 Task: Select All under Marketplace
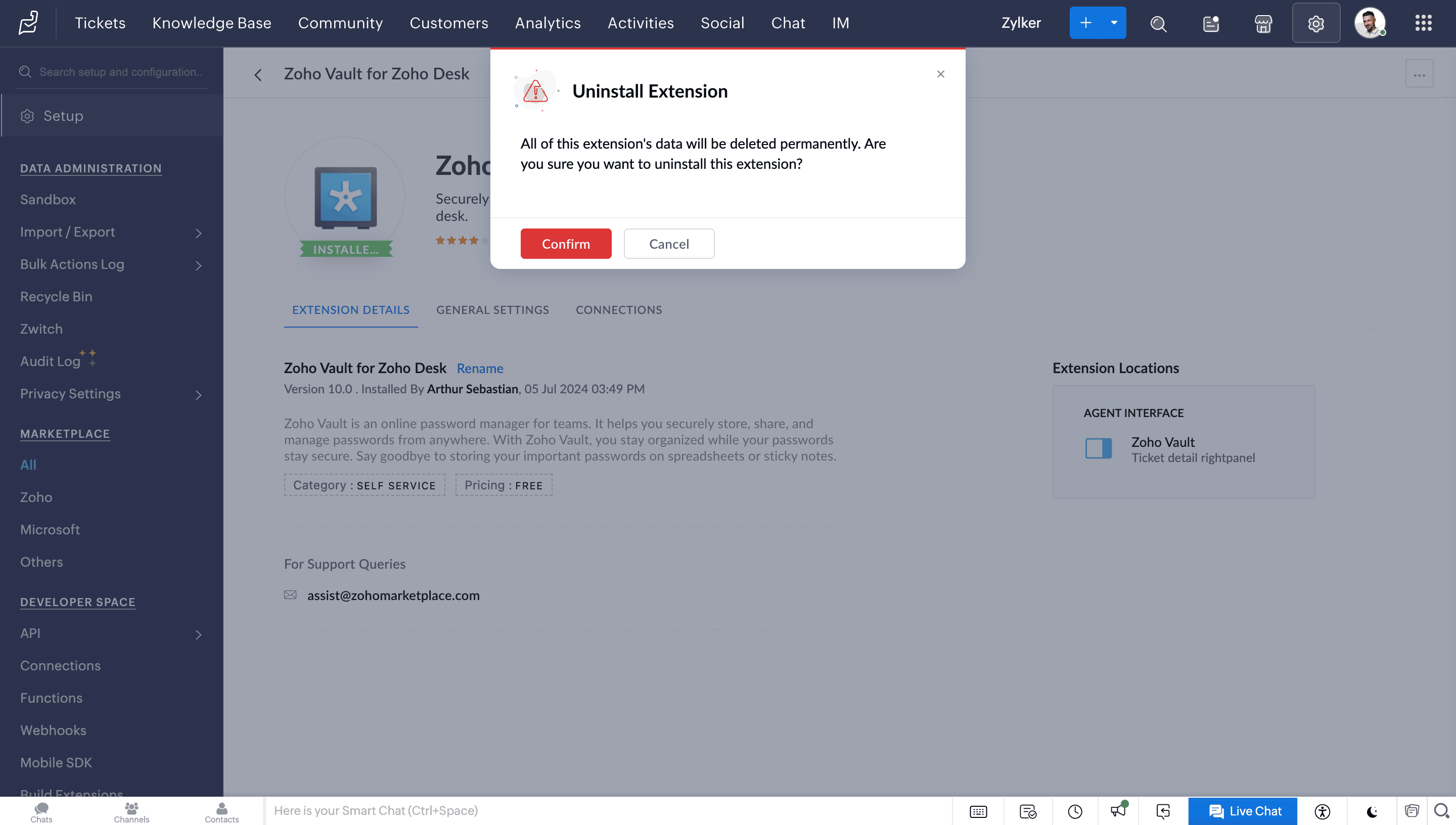point(28,465)
